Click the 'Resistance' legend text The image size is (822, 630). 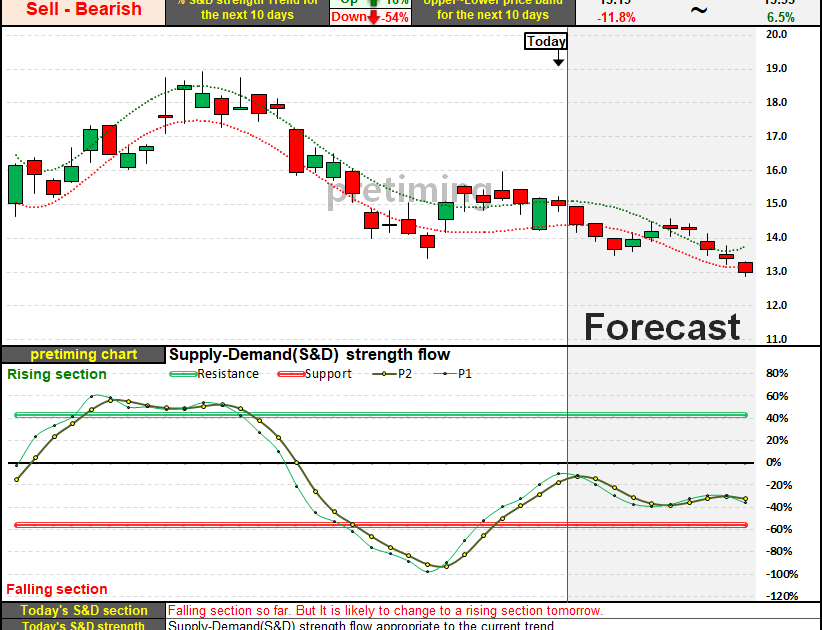coord(228,374)
